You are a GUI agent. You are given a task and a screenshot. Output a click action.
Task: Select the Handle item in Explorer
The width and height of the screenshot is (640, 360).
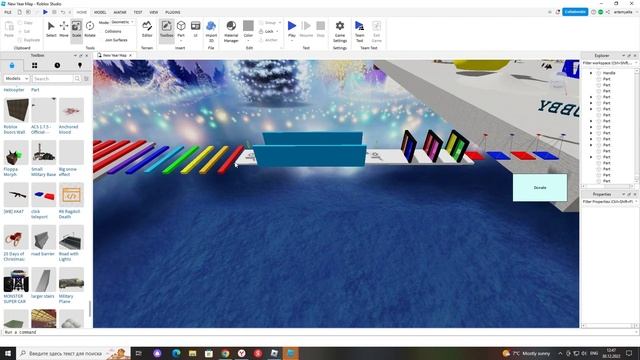tap(609, 73)
